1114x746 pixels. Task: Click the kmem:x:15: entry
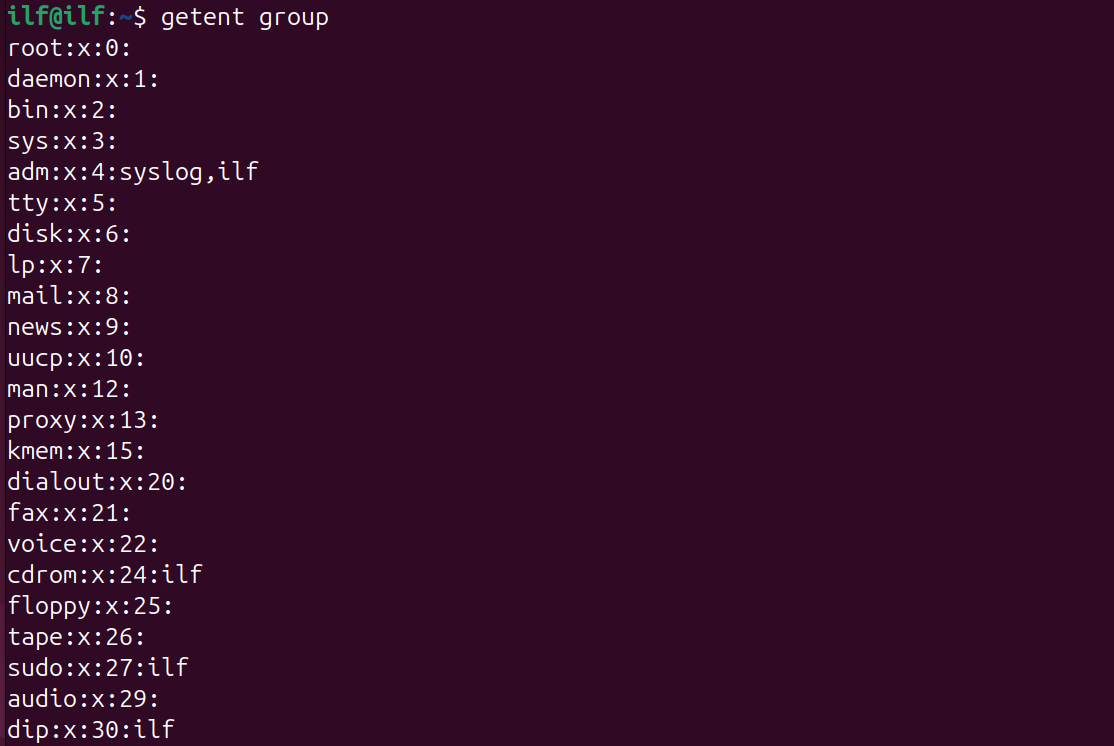[76, 451]
